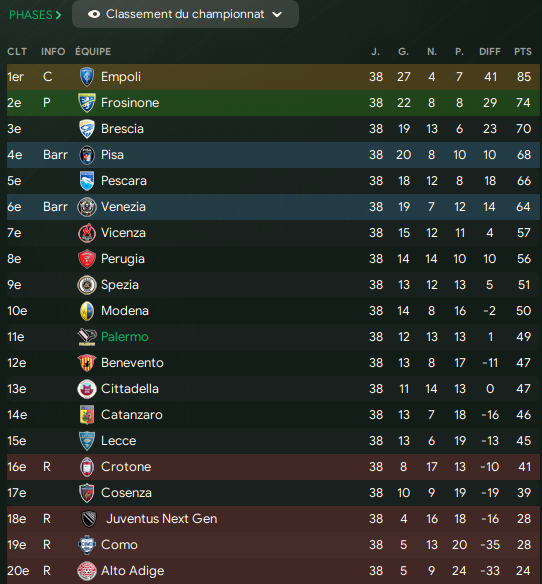Open the Palermo eagle crest
The width and height of the screenshot is (542, 584).
pyautogui.click(x=87, y=337)
